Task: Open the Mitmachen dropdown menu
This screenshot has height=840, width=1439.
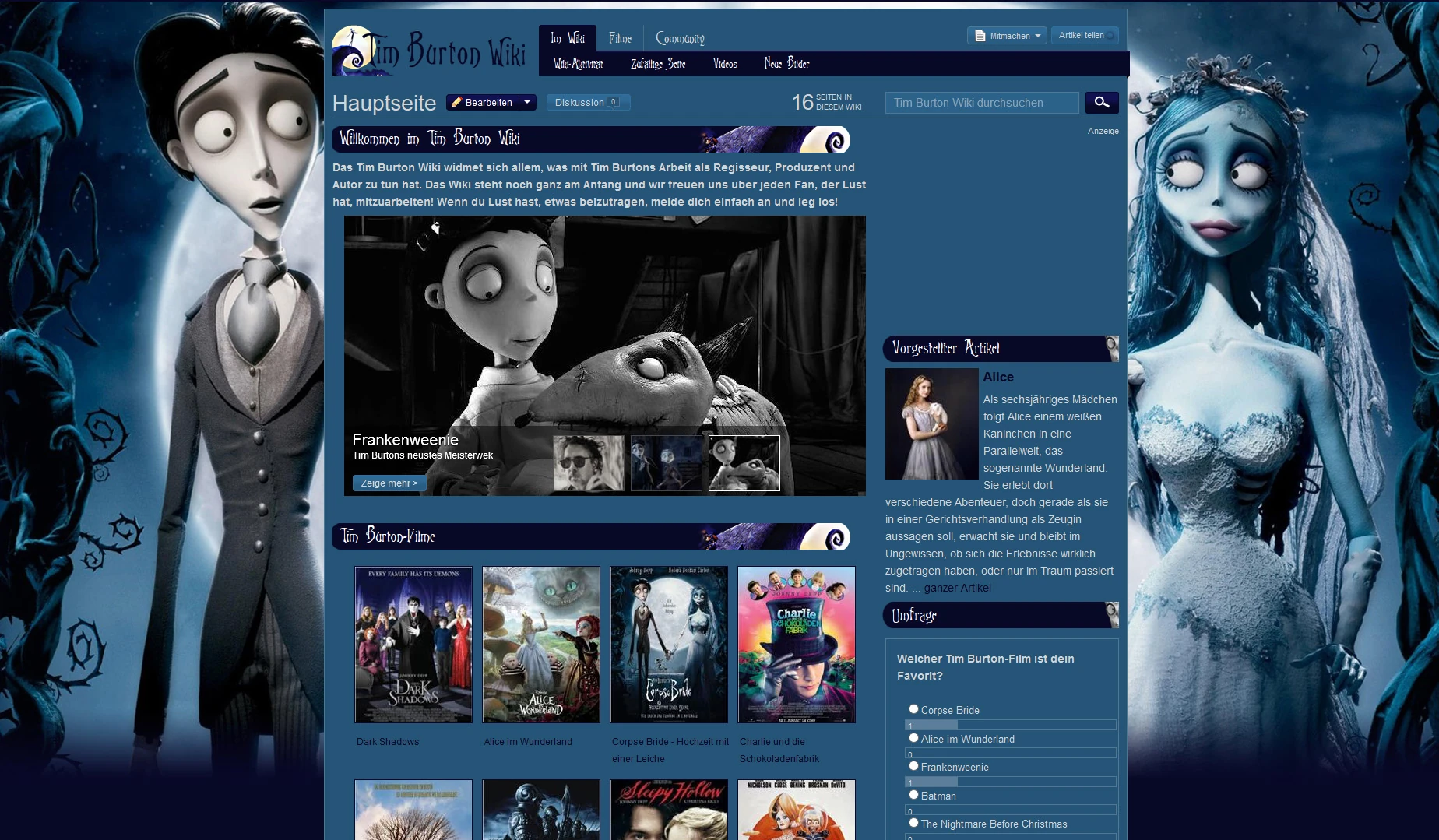Action: pyautogui.click(x=1007, y=36)
